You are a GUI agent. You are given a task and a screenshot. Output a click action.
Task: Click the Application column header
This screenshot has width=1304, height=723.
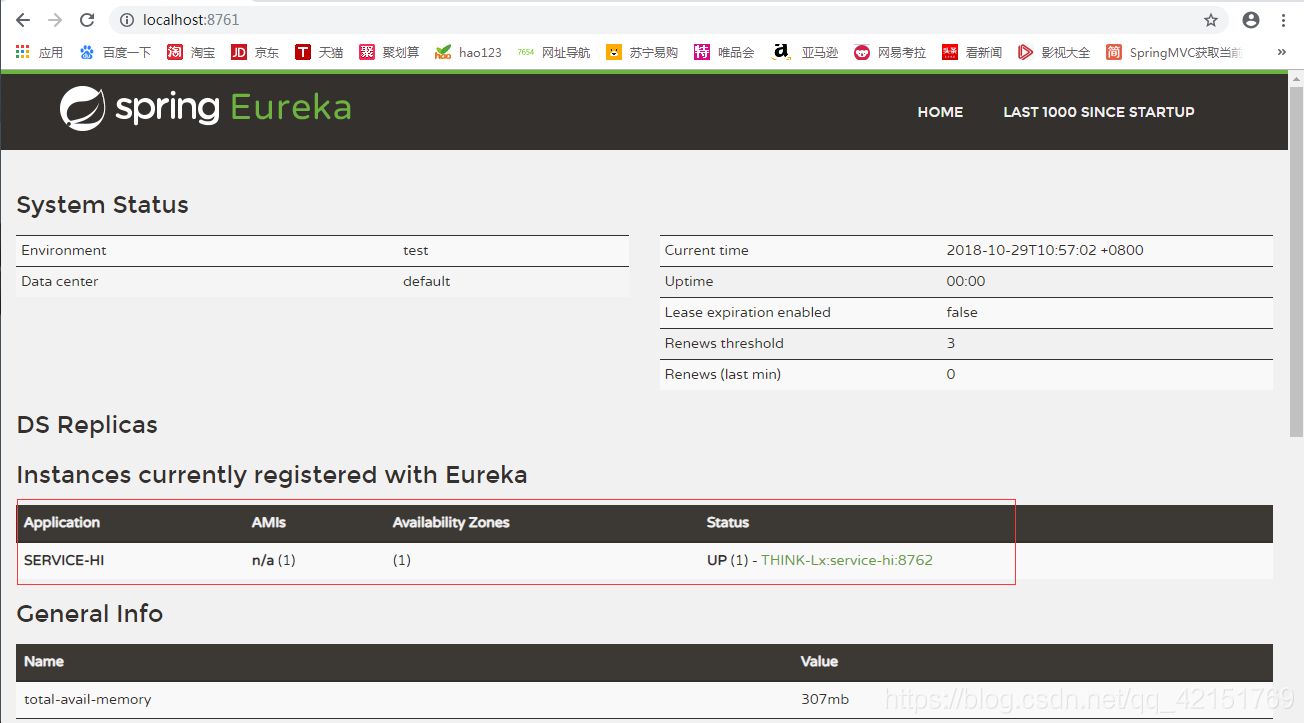pyautogui.click(x=62, y=522)
